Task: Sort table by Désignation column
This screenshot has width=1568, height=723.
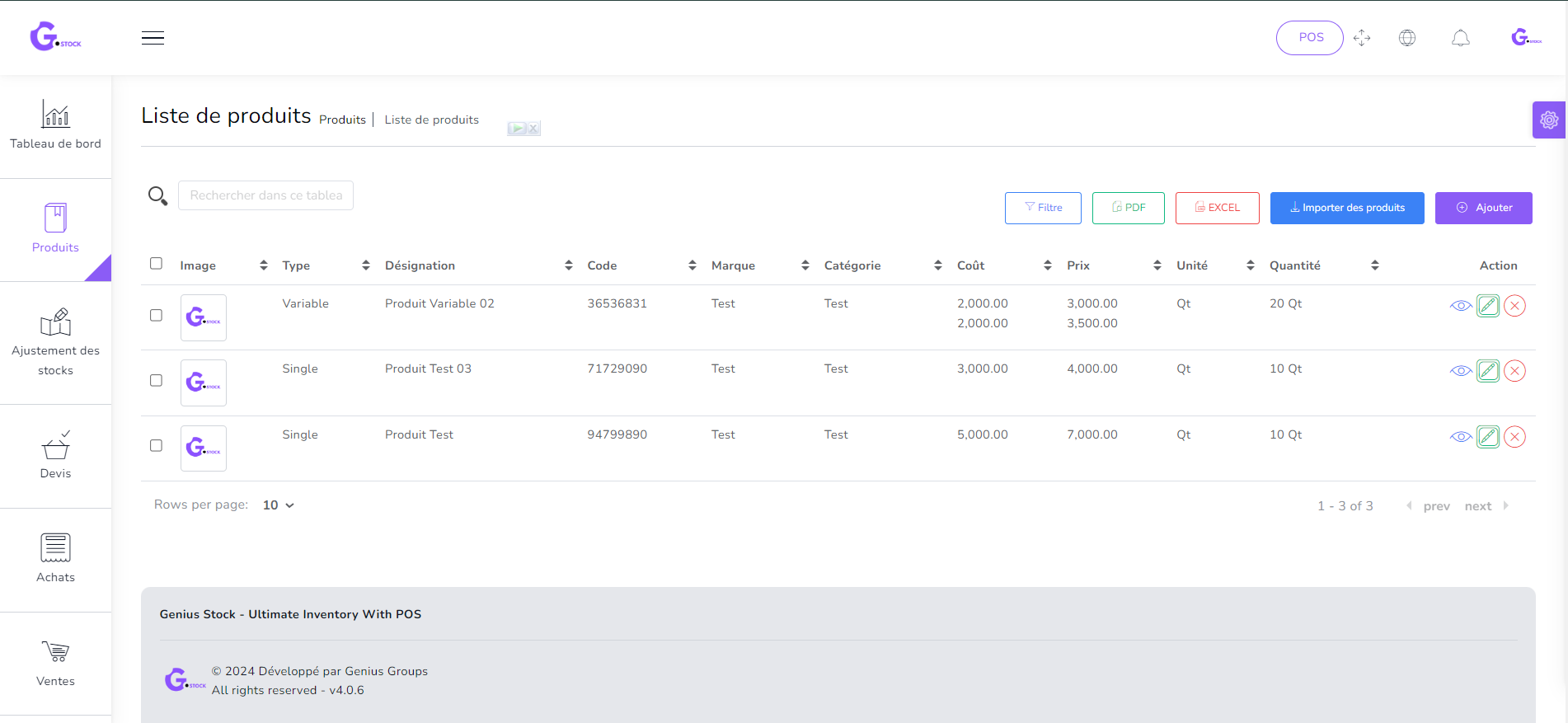Action: tap(568, 265)
